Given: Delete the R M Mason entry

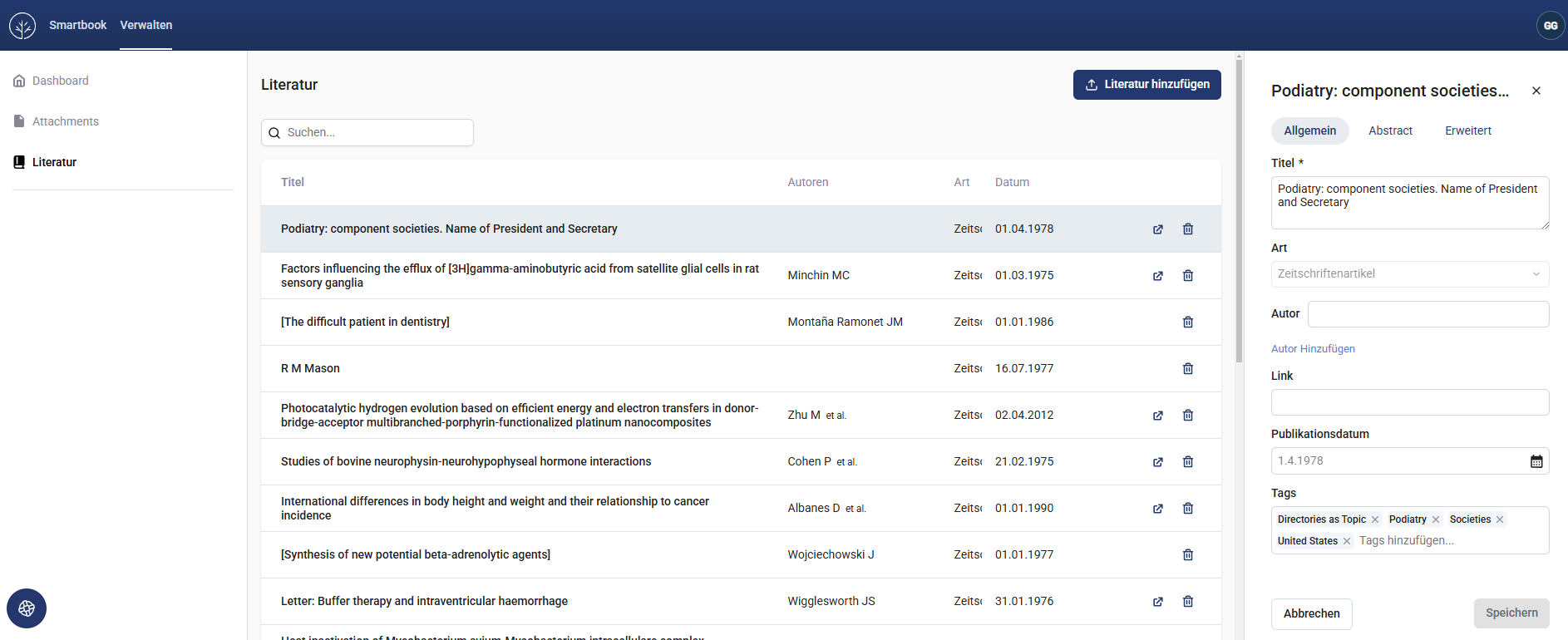Looking at the screenshot, I should [x=1188, y=369].
